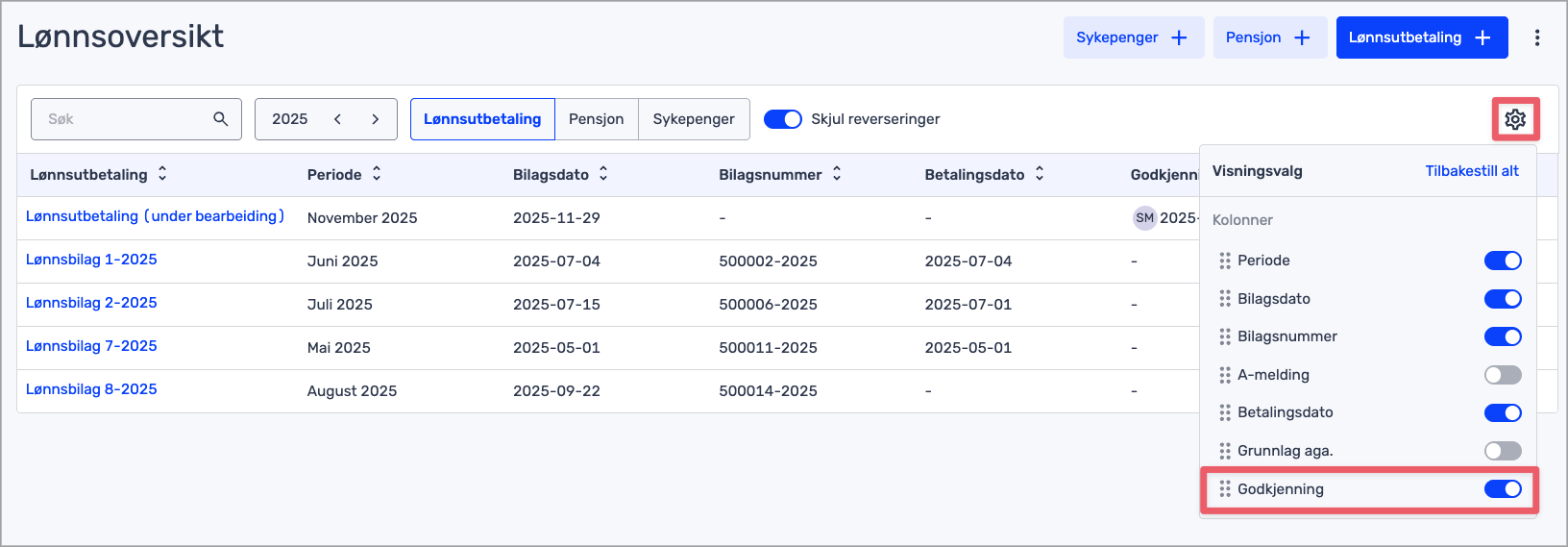Grab the drag handle beside Godkjenning
This screenshot has height=547, width=1568.
(x=1225, y=489)
